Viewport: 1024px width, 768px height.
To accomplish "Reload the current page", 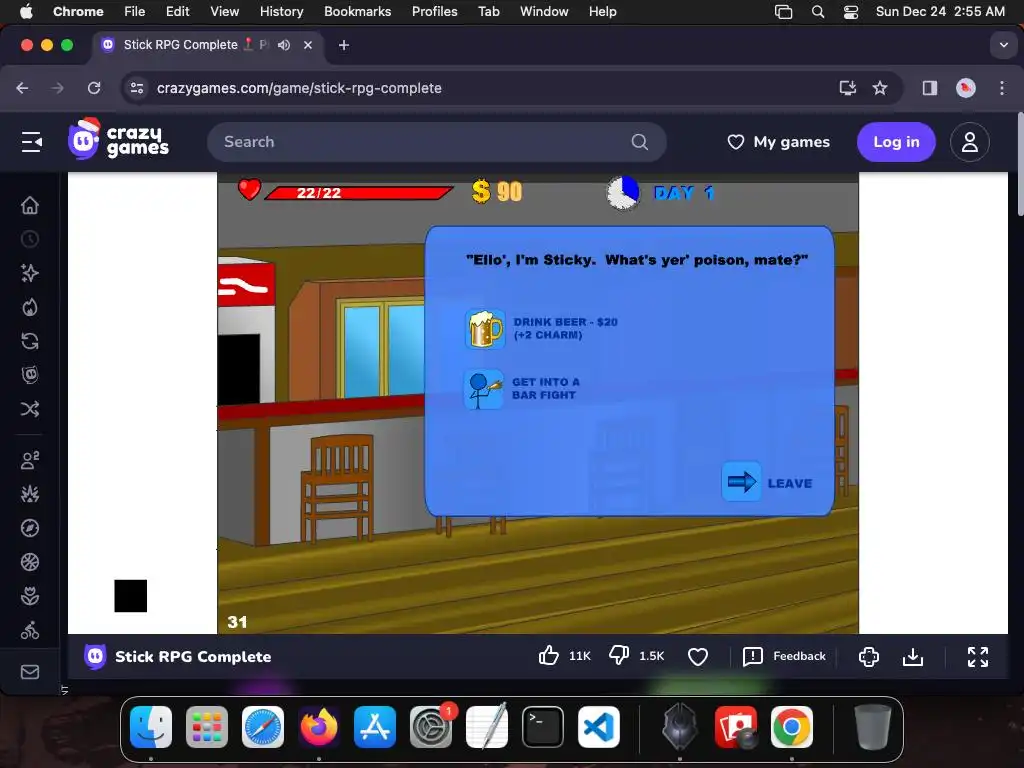I will [x=94, y=88].
